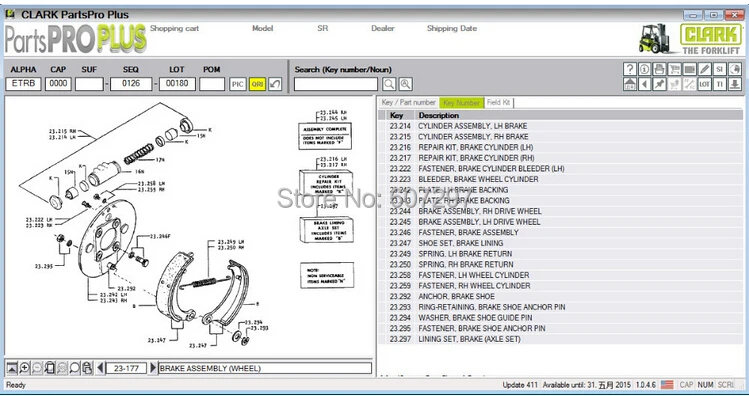Toggle the yellow ORI button
749x396 pixels.
pyautogui.click(x=257, y=84)
